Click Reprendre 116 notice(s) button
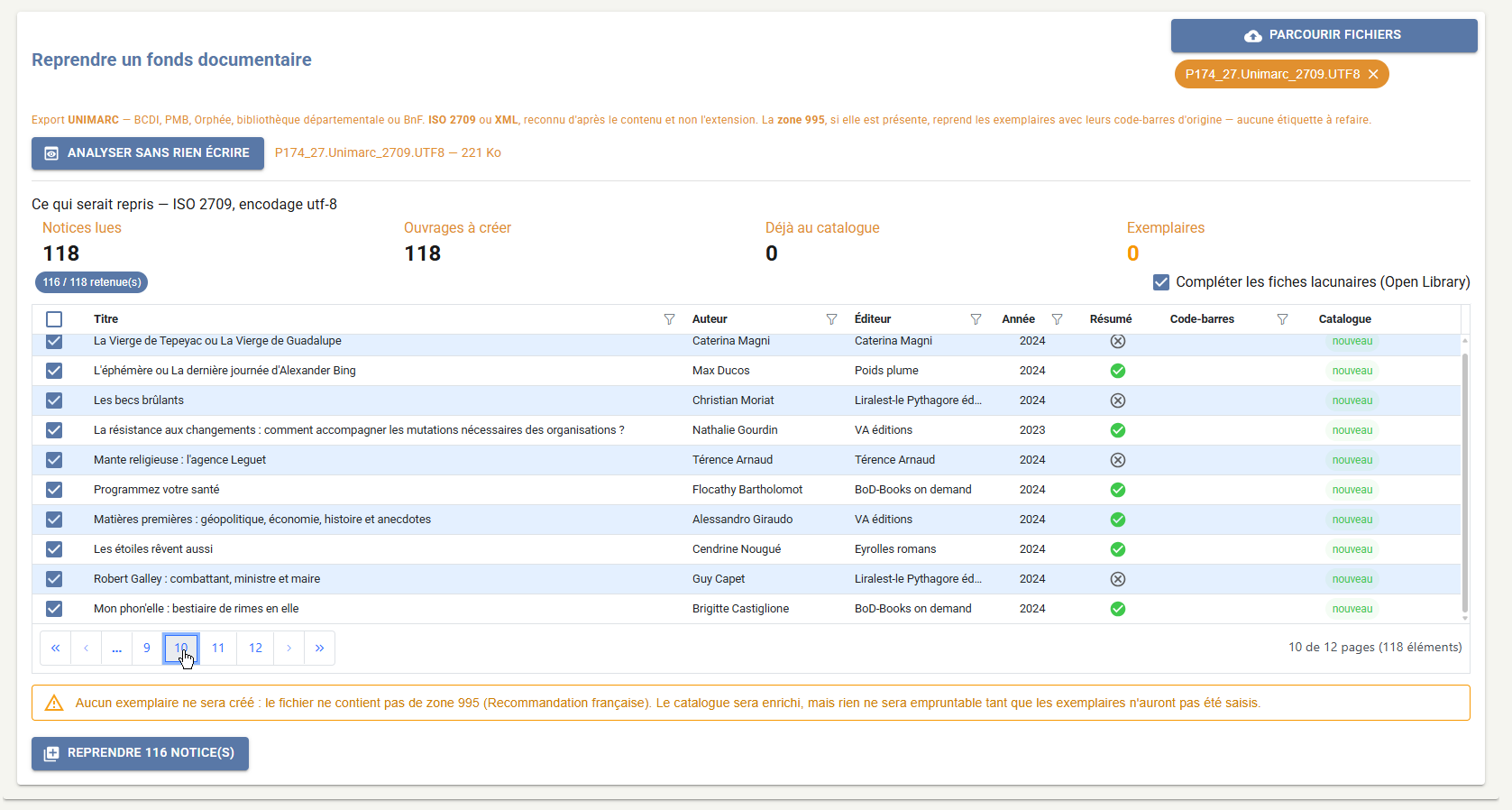The image size is (1512, 810). tap(140, 753)
